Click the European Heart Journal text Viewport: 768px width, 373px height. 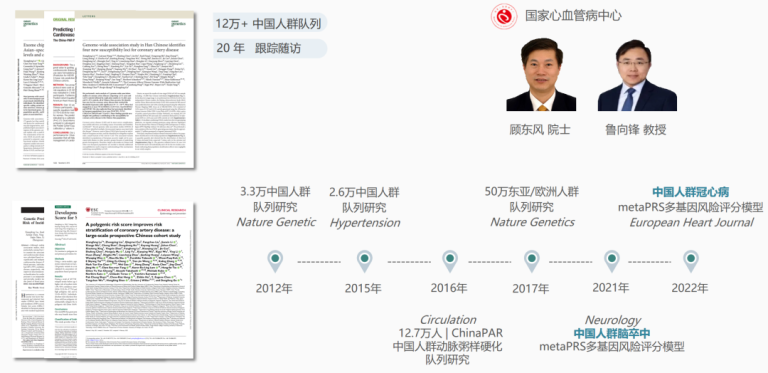click(x=691, y=223)
